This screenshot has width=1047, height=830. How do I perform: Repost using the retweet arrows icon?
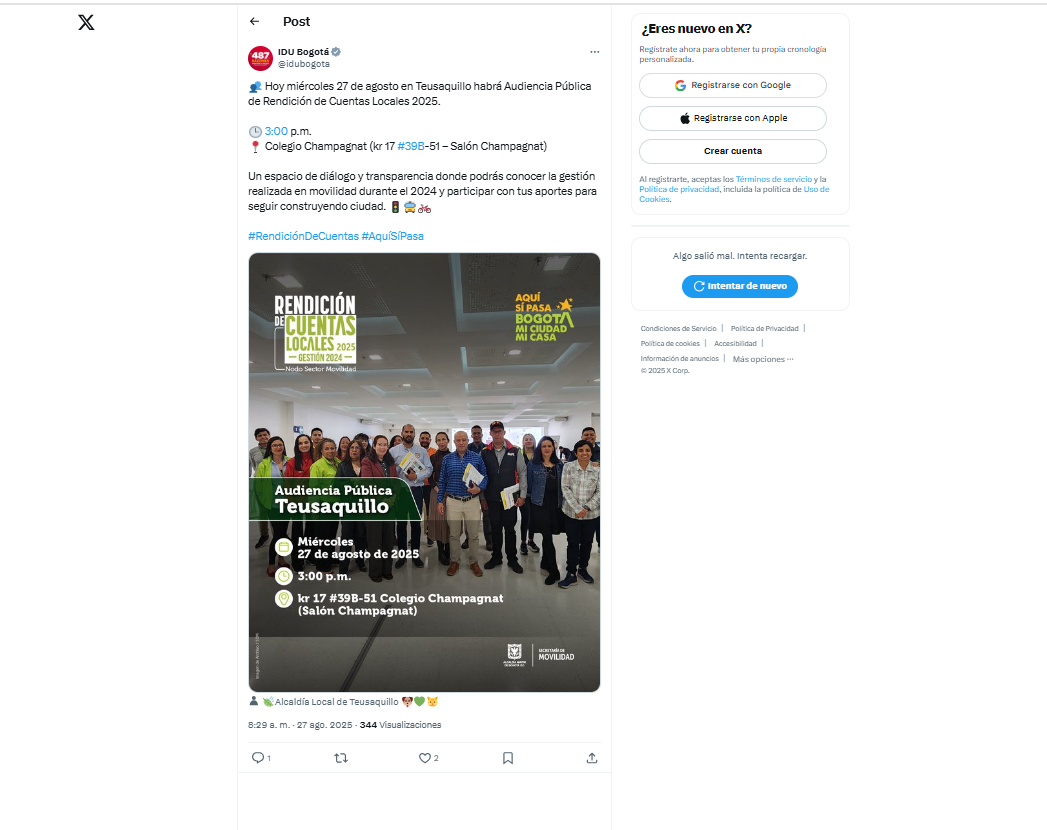click(341, 757)
